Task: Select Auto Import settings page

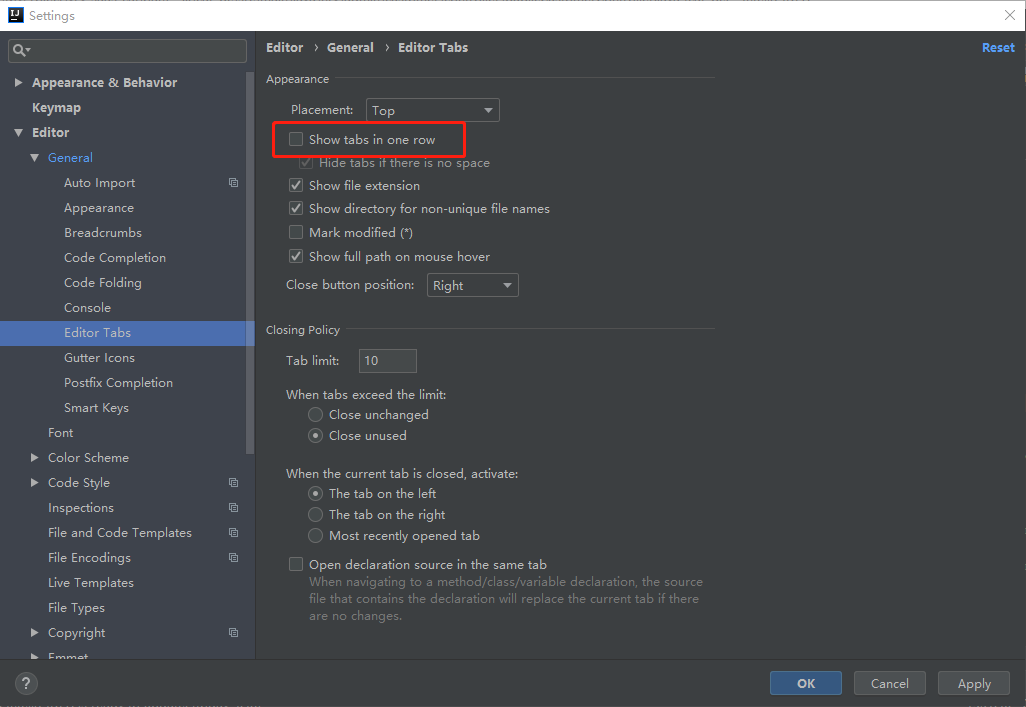Action: coord(99,183)
